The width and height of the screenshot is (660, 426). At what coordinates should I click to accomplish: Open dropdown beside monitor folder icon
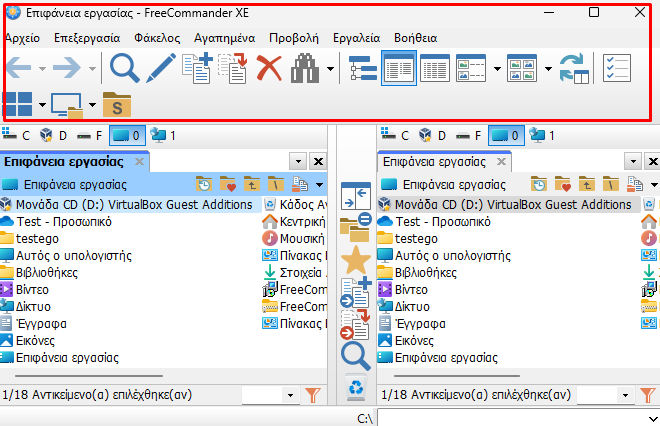(x=92, y=105)
